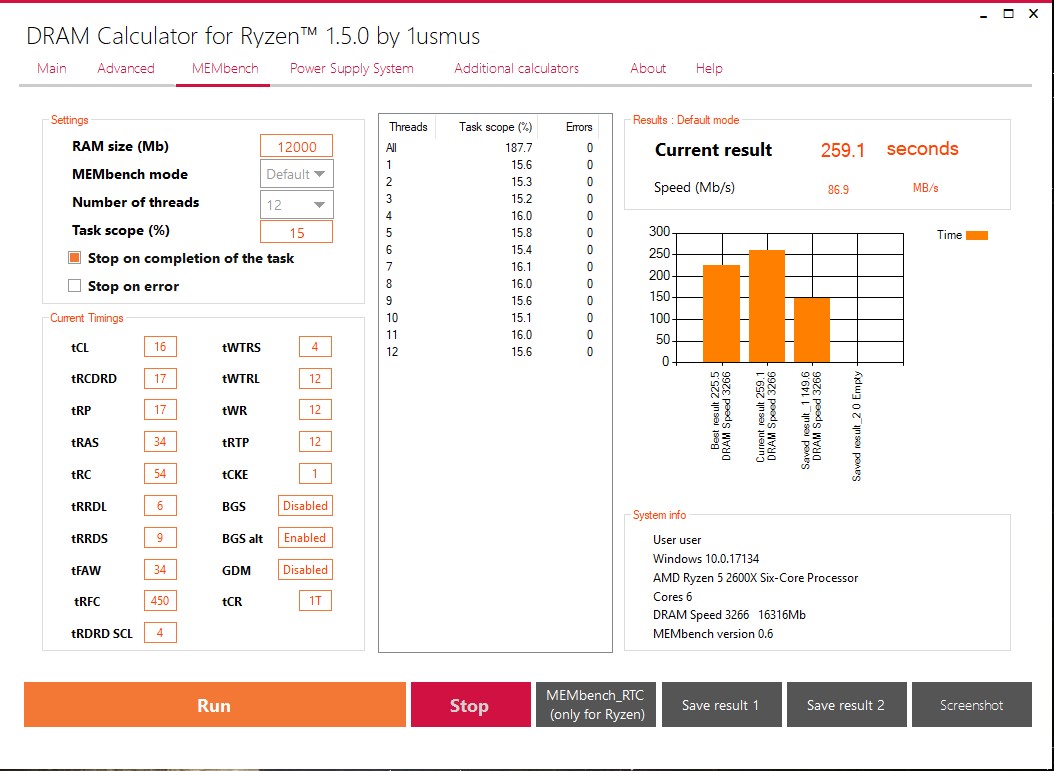Viewport: 1054px width, 771px height.
Task: Open the Power Supply System tab
Action: (x=352, y=69)
